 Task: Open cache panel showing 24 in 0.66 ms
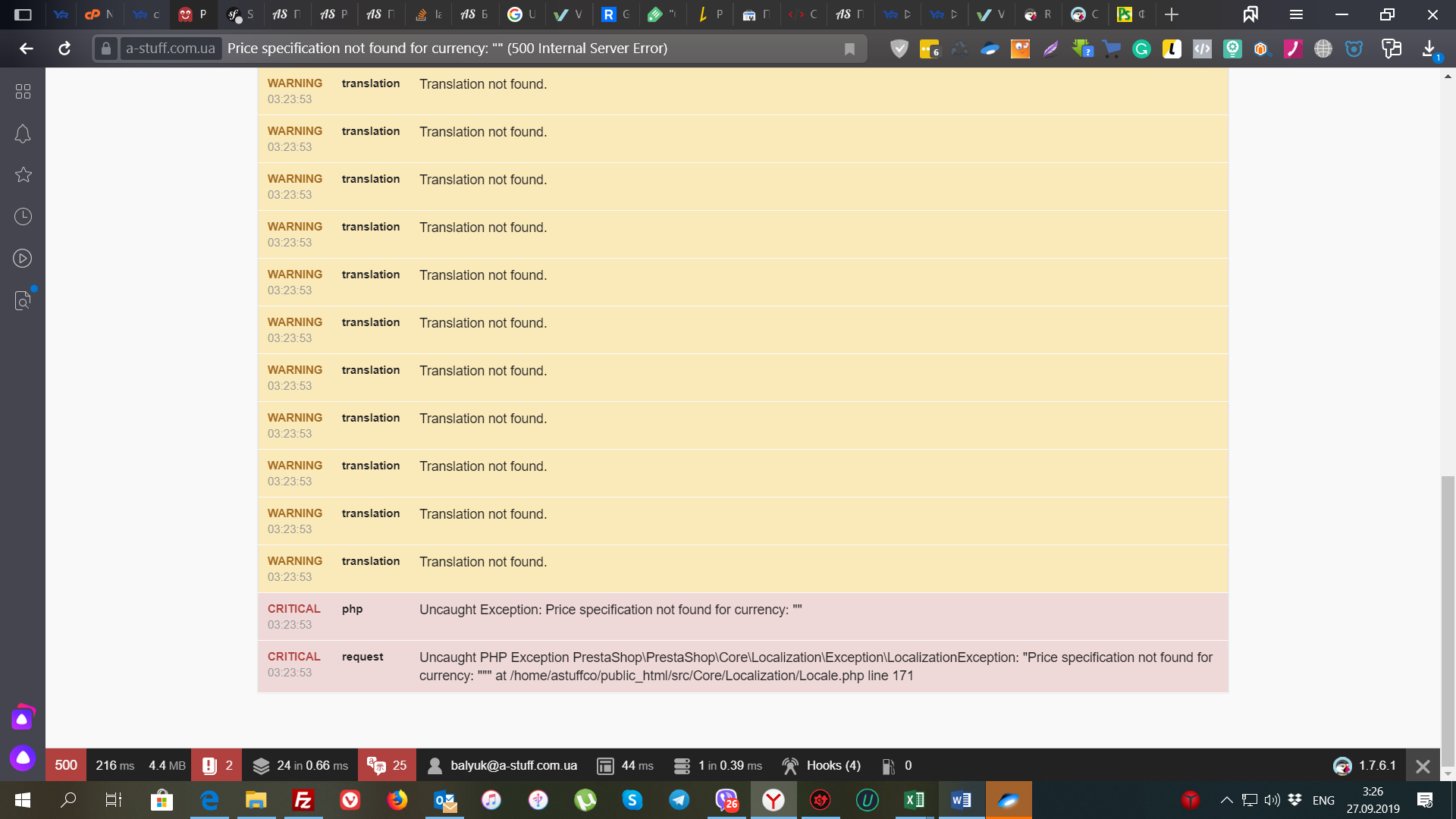pos(300,765)
